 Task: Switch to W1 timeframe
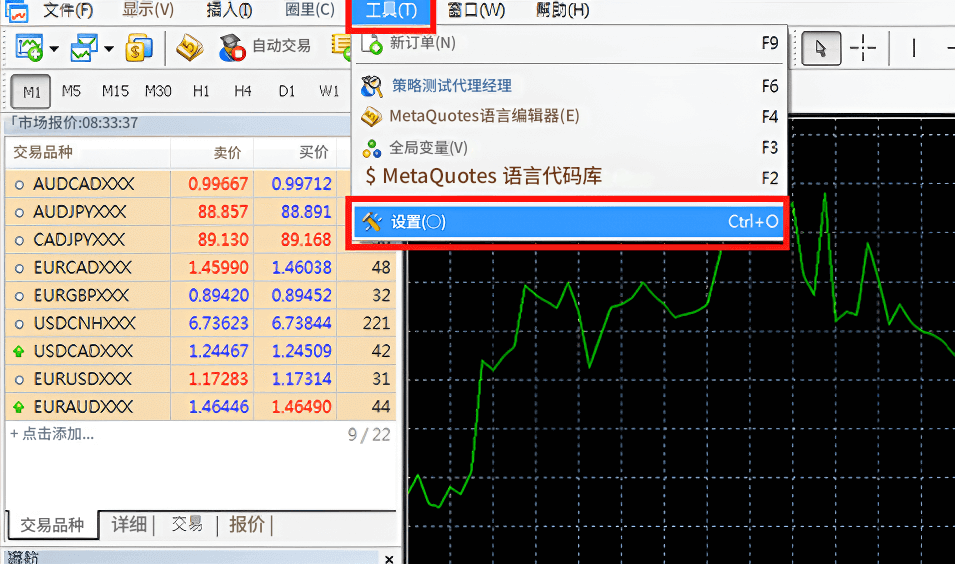click(x=329, y=91)
